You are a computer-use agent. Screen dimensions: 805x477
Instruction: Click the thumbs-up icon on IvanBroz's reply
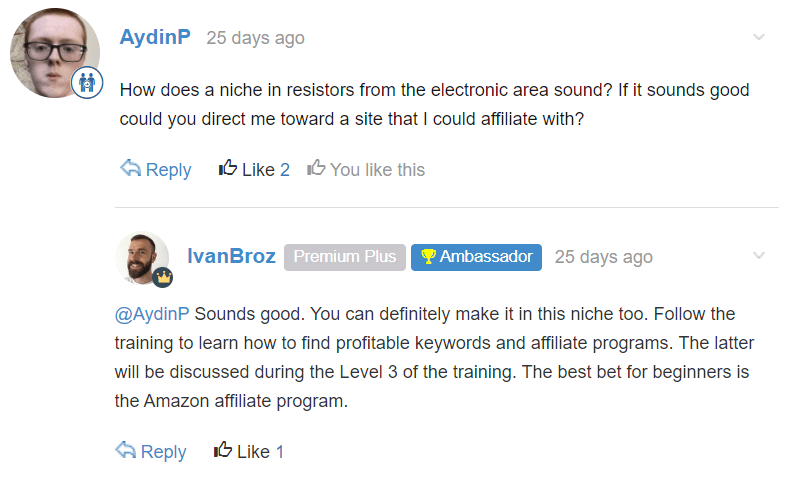223,450
